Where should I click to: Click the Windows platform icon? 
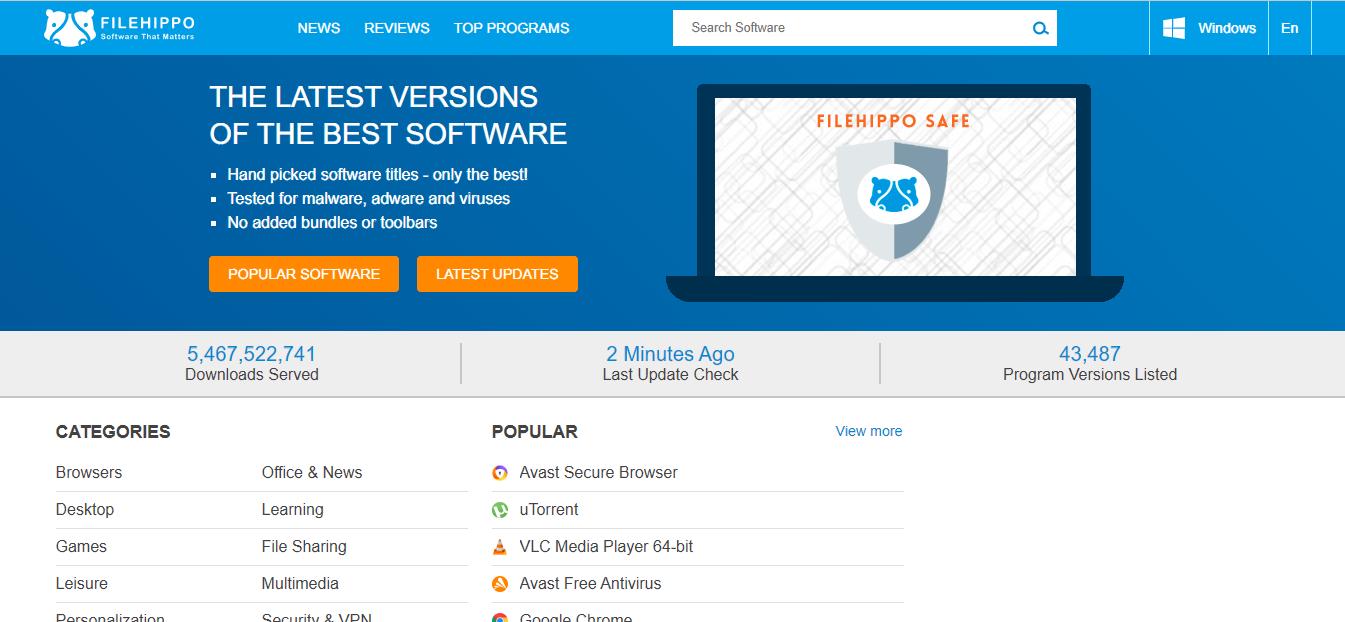[x=1174, y=28]
